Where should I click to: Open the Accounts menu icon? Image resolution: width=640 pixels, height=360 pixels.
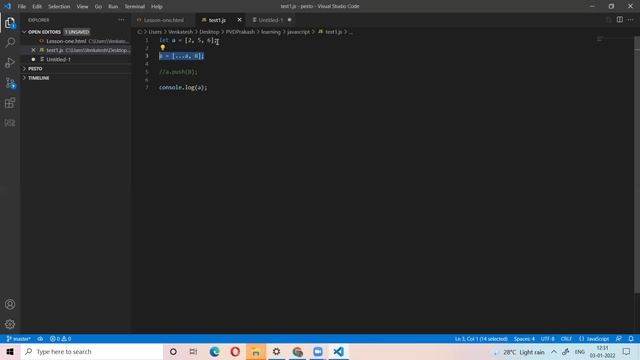[x=10, y=304]
